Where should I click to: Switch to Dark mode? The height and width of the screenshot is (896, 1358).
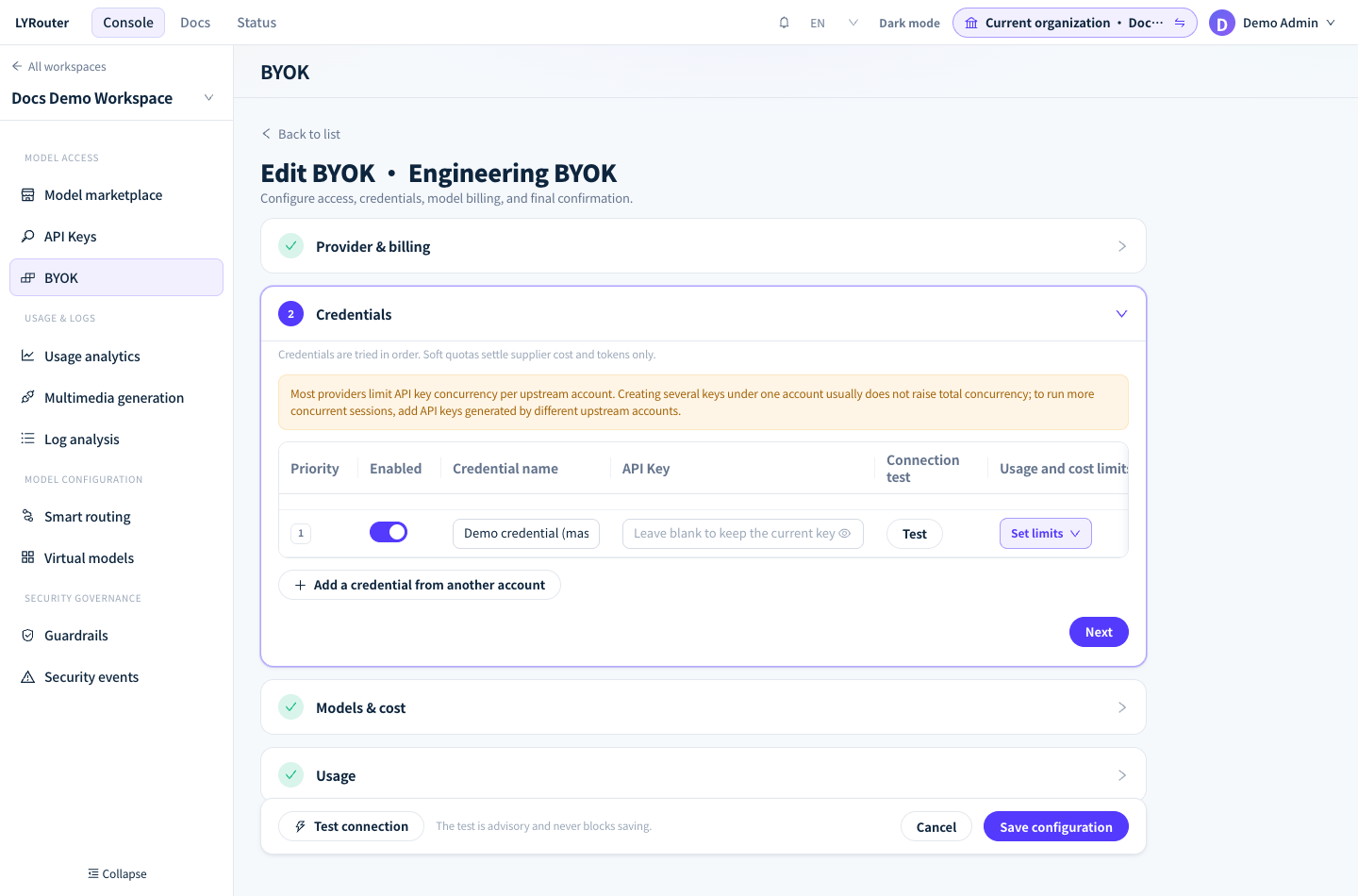[909, 23]
